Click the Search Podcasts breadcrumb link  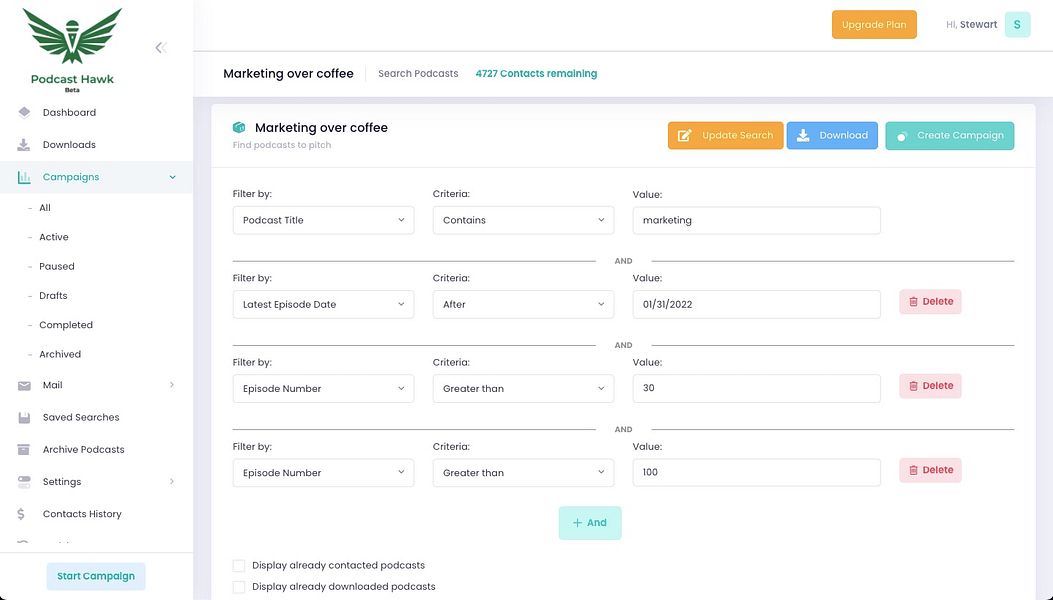(x=418, y=73)
